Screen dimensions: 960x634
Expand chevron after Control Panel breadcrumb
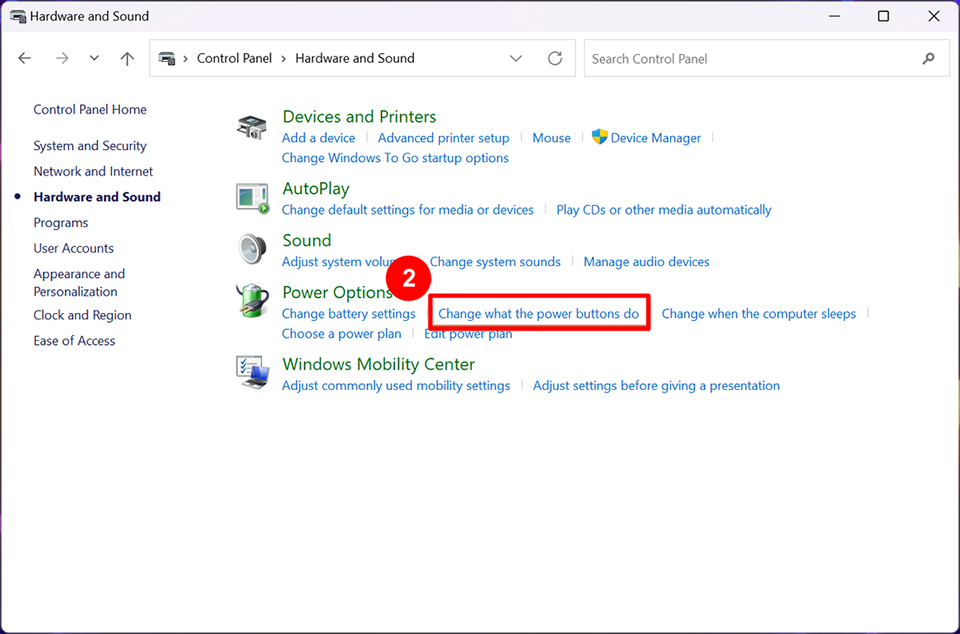click(283, 59)
